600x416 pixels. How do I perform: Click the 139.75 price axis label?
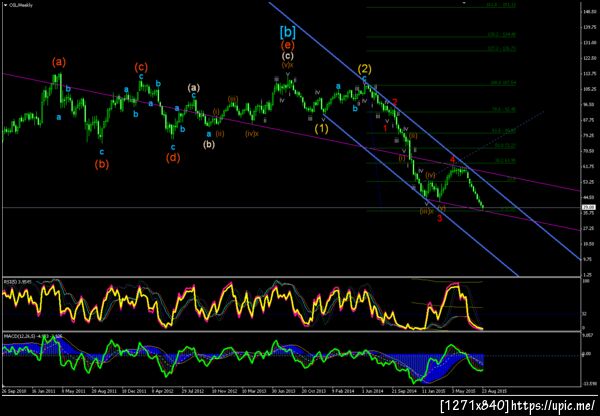pos(588,27)
